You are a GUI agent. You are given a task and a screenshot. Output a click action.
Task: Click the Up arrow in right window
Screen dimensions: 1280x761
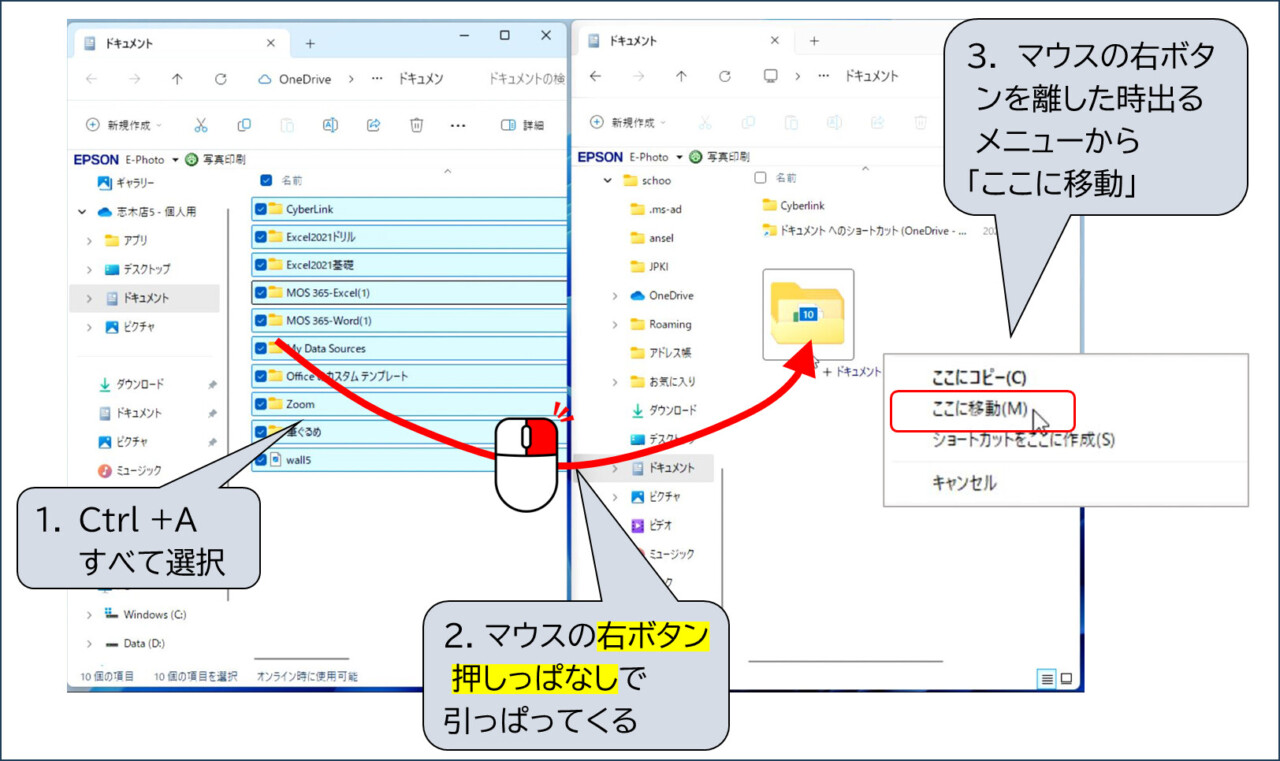pos(681,76)
